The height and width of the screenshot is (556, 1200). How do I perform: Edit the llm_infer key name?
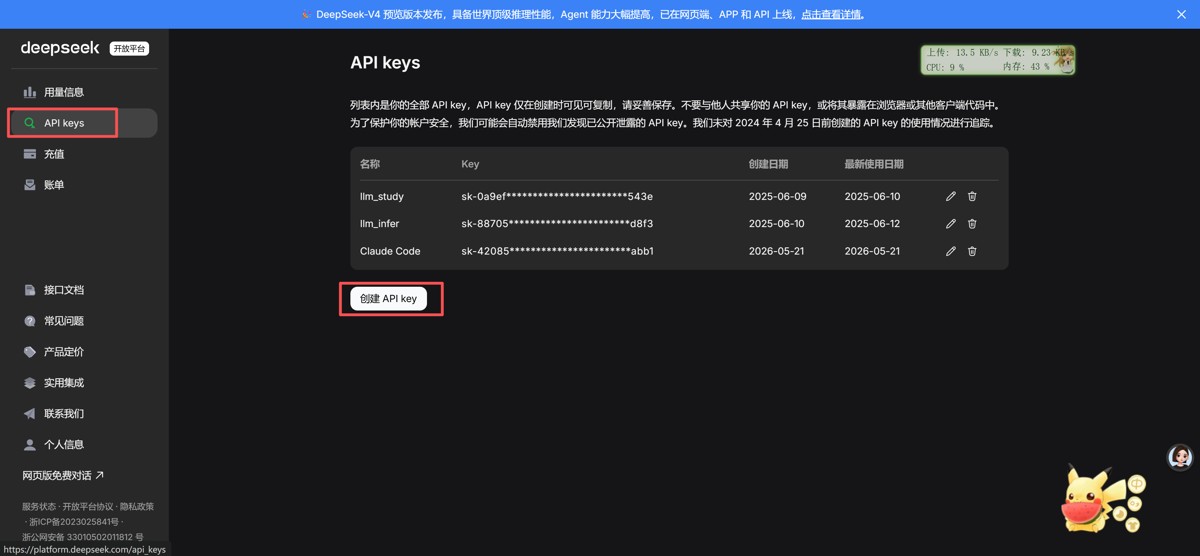951,224
